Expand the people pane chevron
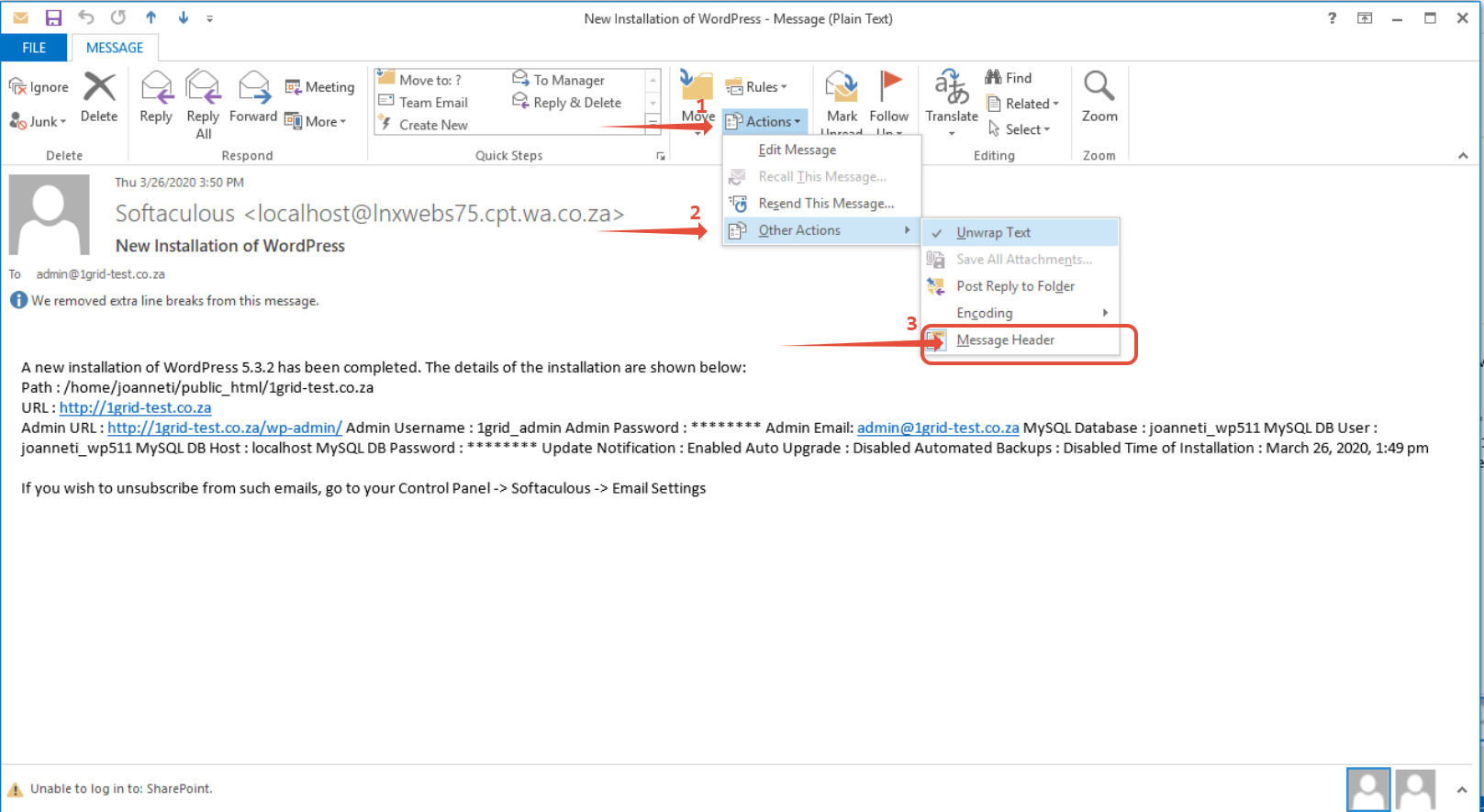 (1462, 789)
